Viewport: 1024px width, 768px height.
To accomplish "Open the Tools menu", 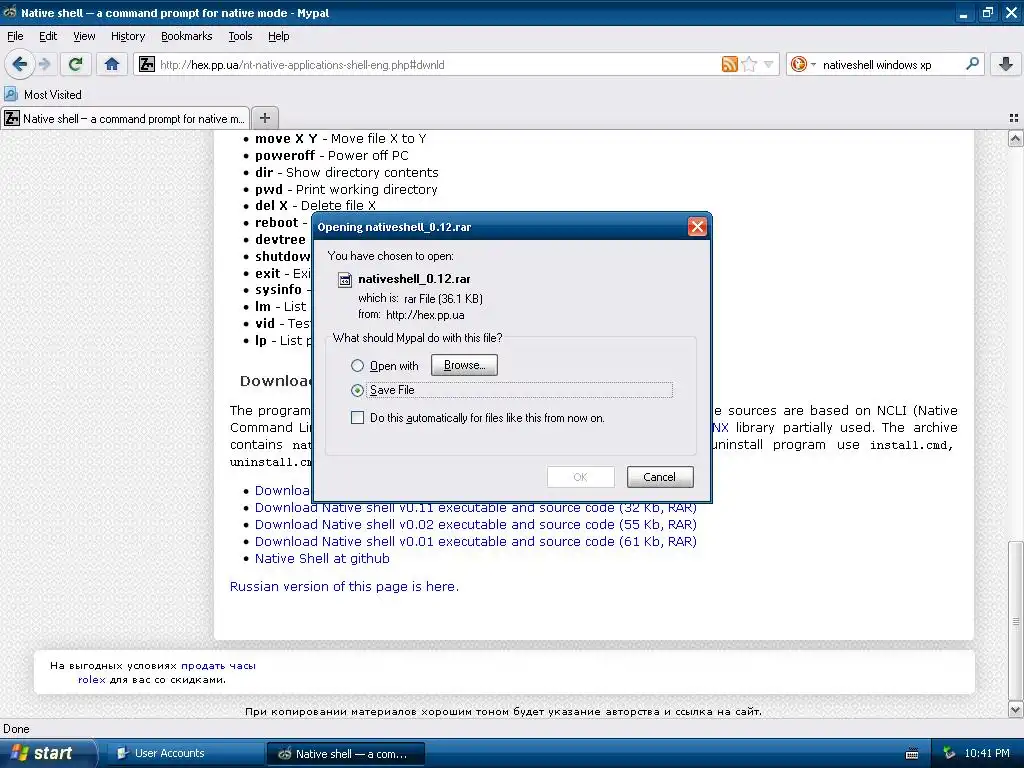I will point(240,36).
